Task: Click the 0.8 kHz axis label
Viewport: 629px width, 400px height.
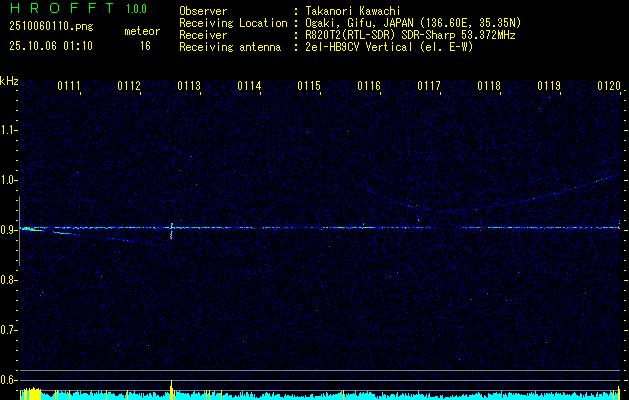Action: [8, 280]
